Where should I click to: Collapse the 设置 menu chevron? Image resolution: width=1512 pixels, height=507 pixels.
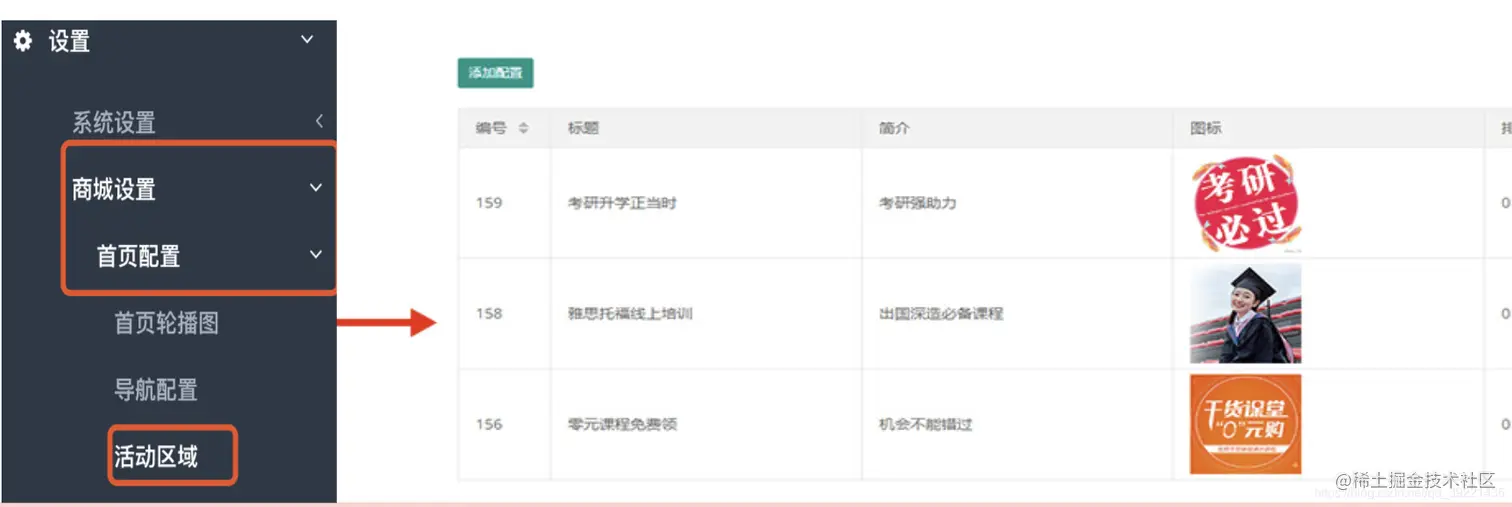[307, 40]
